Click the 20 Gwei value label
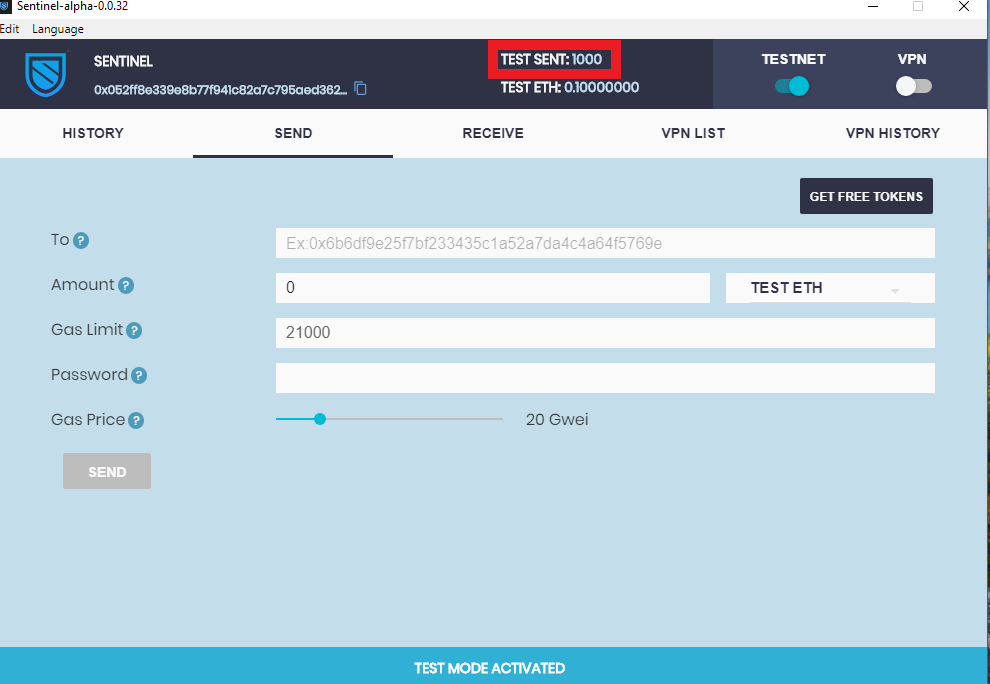Image resolution: width=990 pixels, height=684 pixels. pos(557,419)
